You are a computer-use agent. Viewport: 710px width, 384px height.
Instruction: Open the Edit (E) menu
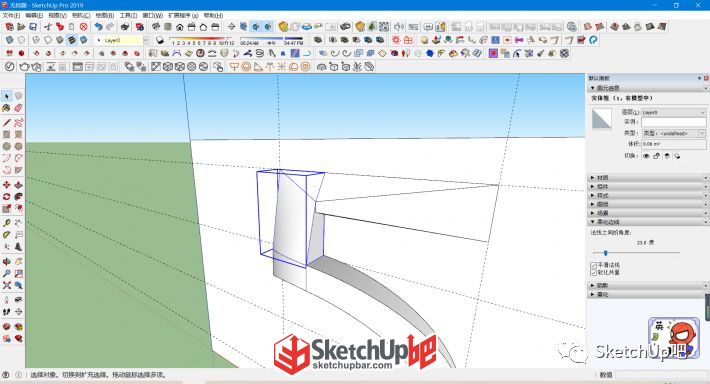point(34,15)
